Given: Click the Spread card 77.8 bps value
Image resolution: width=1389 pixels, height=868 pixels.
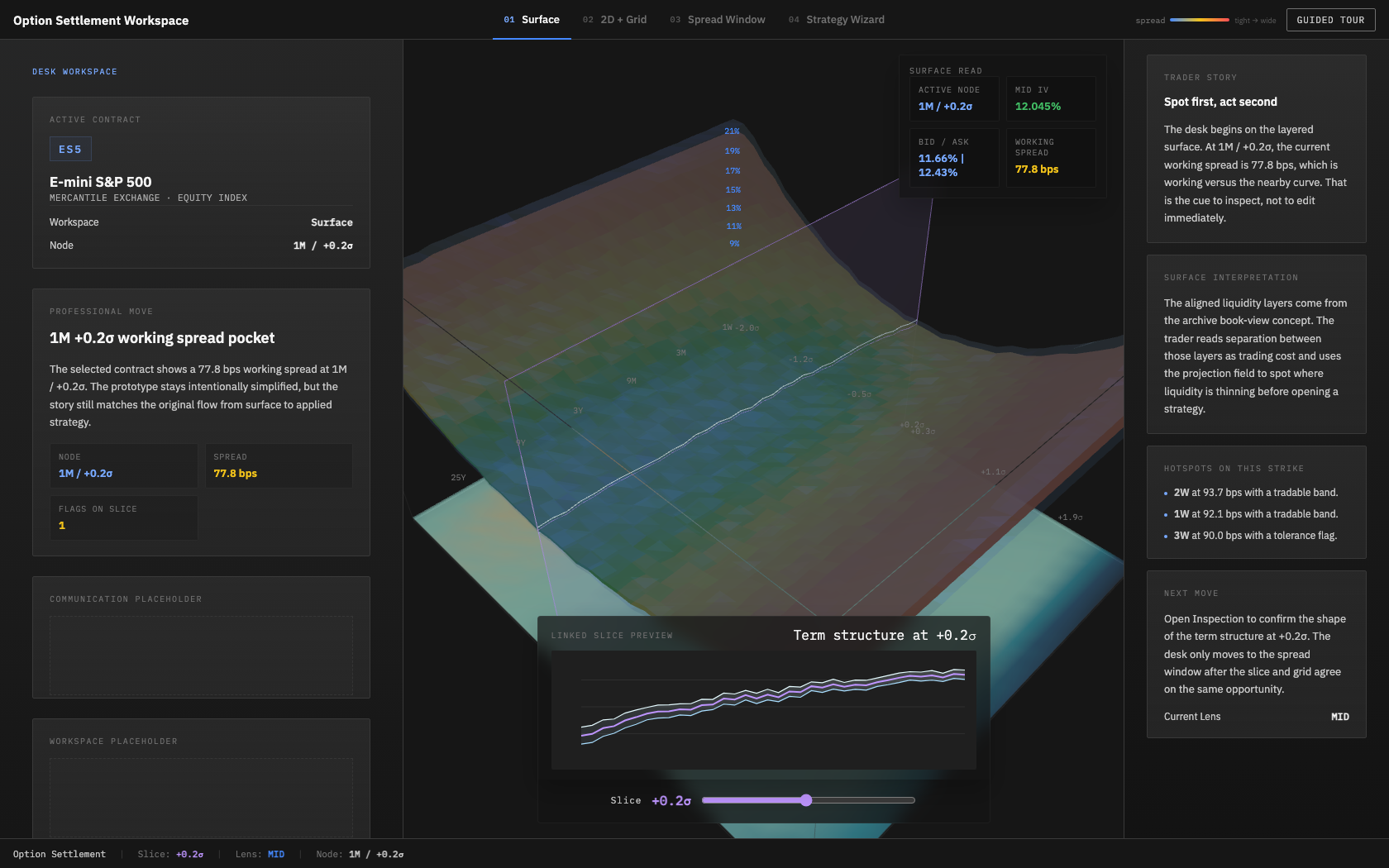Looking at the screenshot, I should click(235, 474).
